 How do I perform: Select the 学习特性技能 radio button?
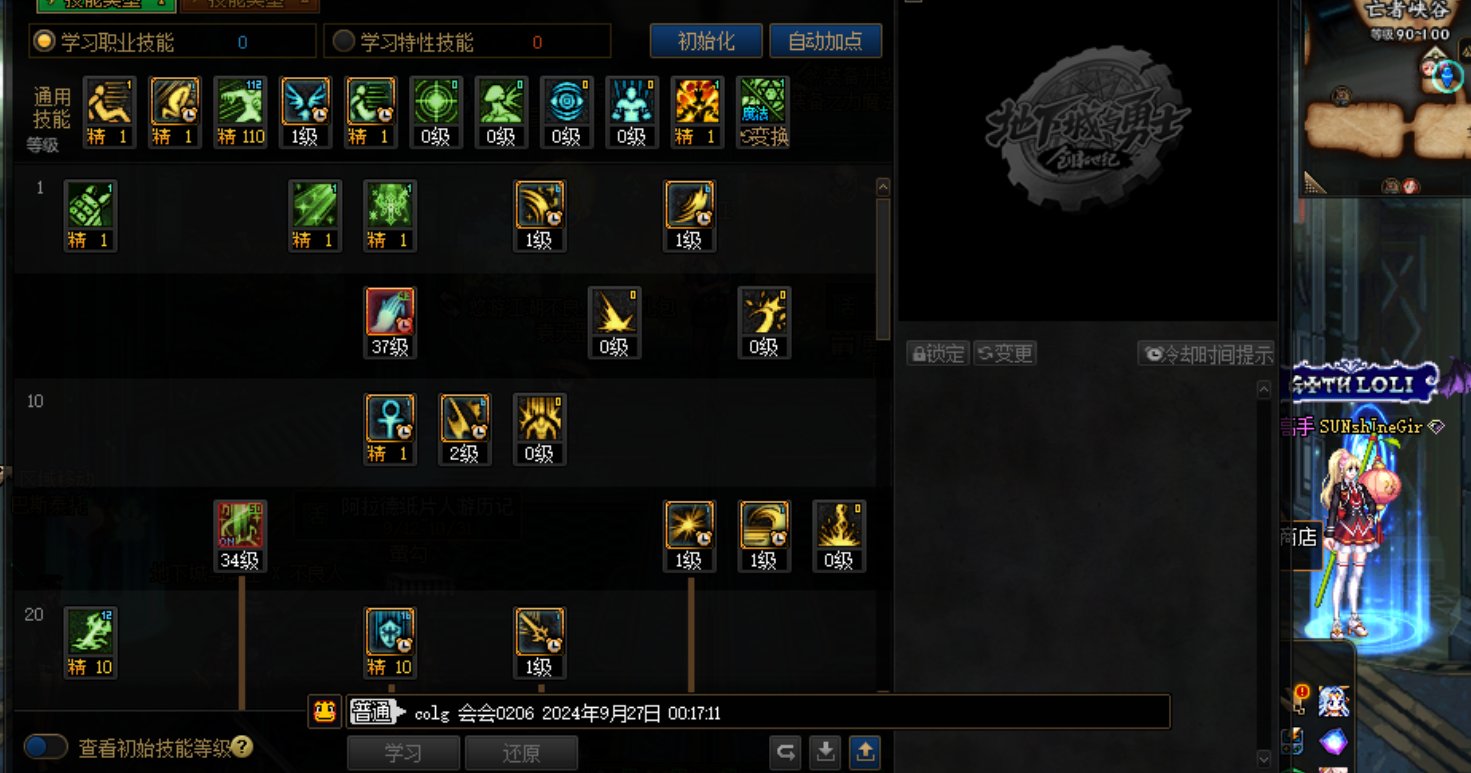343,41
